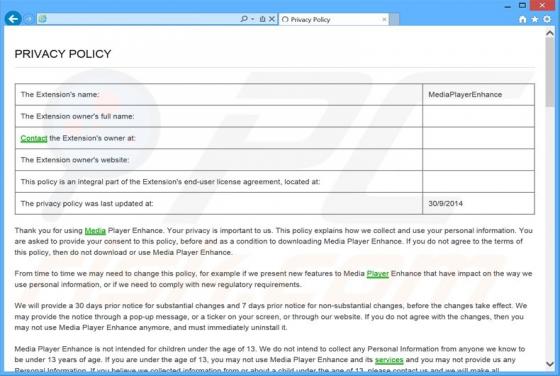Open the Tools gear icon
This screenshot has width=560, height=376.
547,19
